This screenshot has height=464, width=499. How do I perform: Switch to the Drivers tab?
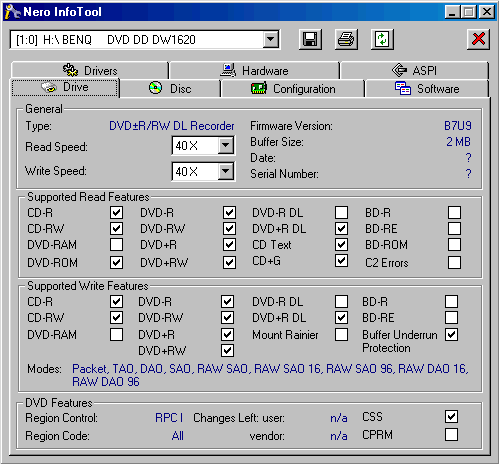[90, 70]
